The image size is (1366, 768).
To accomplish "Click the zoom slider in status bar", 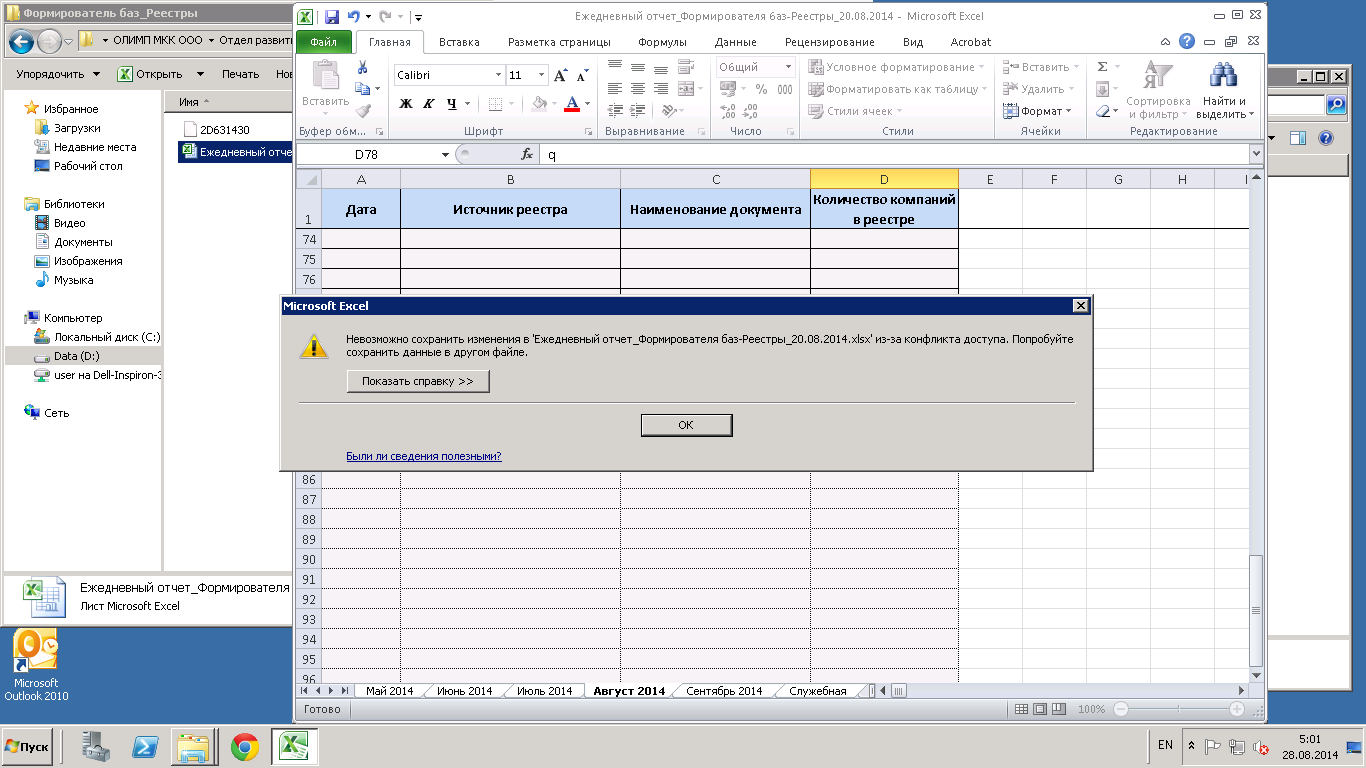I will 1179,709.
